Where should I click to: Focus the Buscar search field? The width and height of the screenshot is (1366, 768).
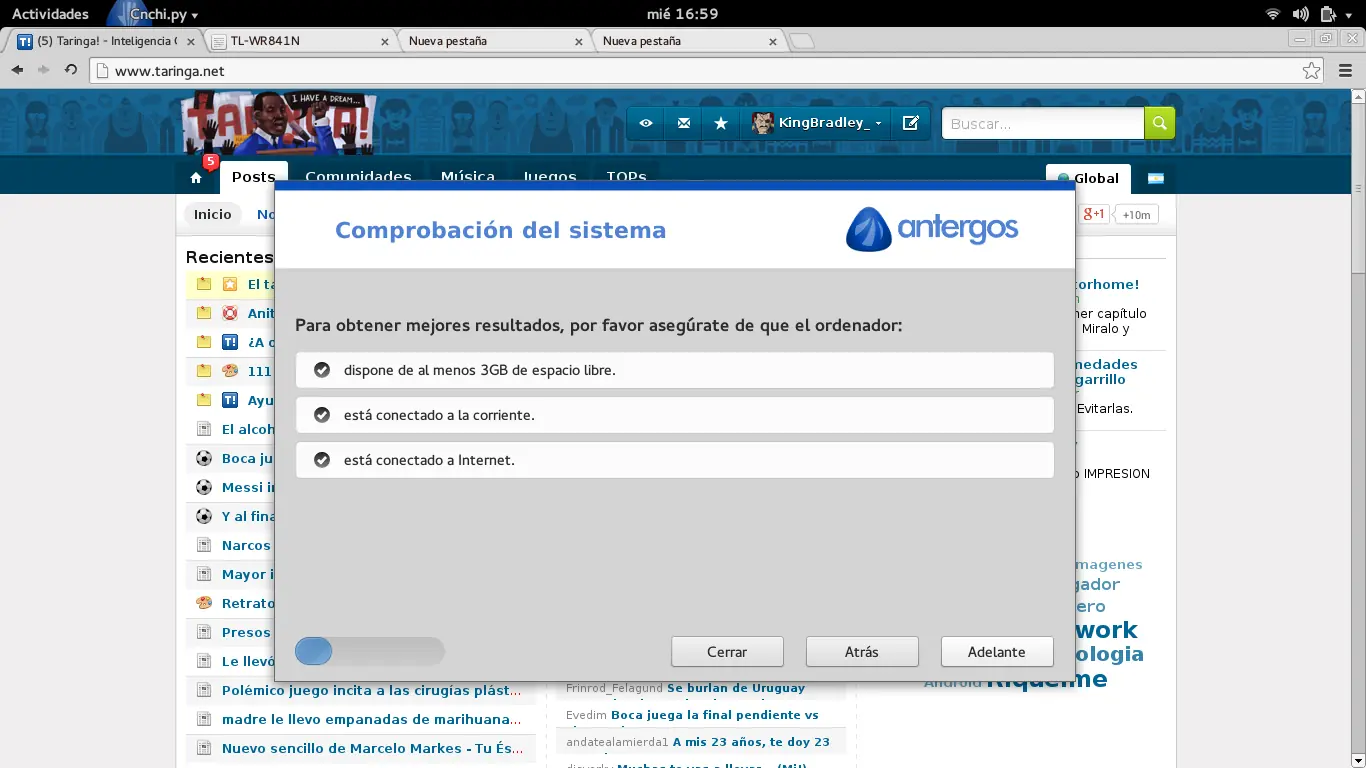[1043, 123]
